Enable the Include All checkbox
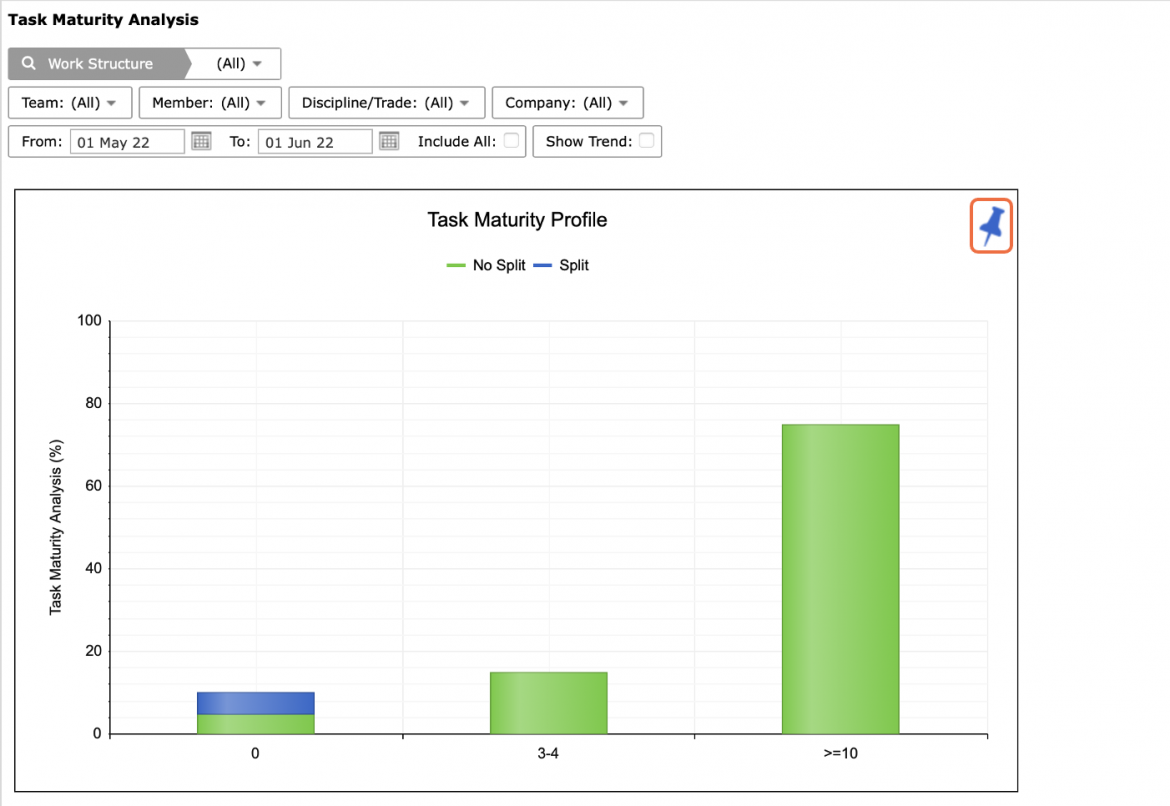 tap(511, 140)
